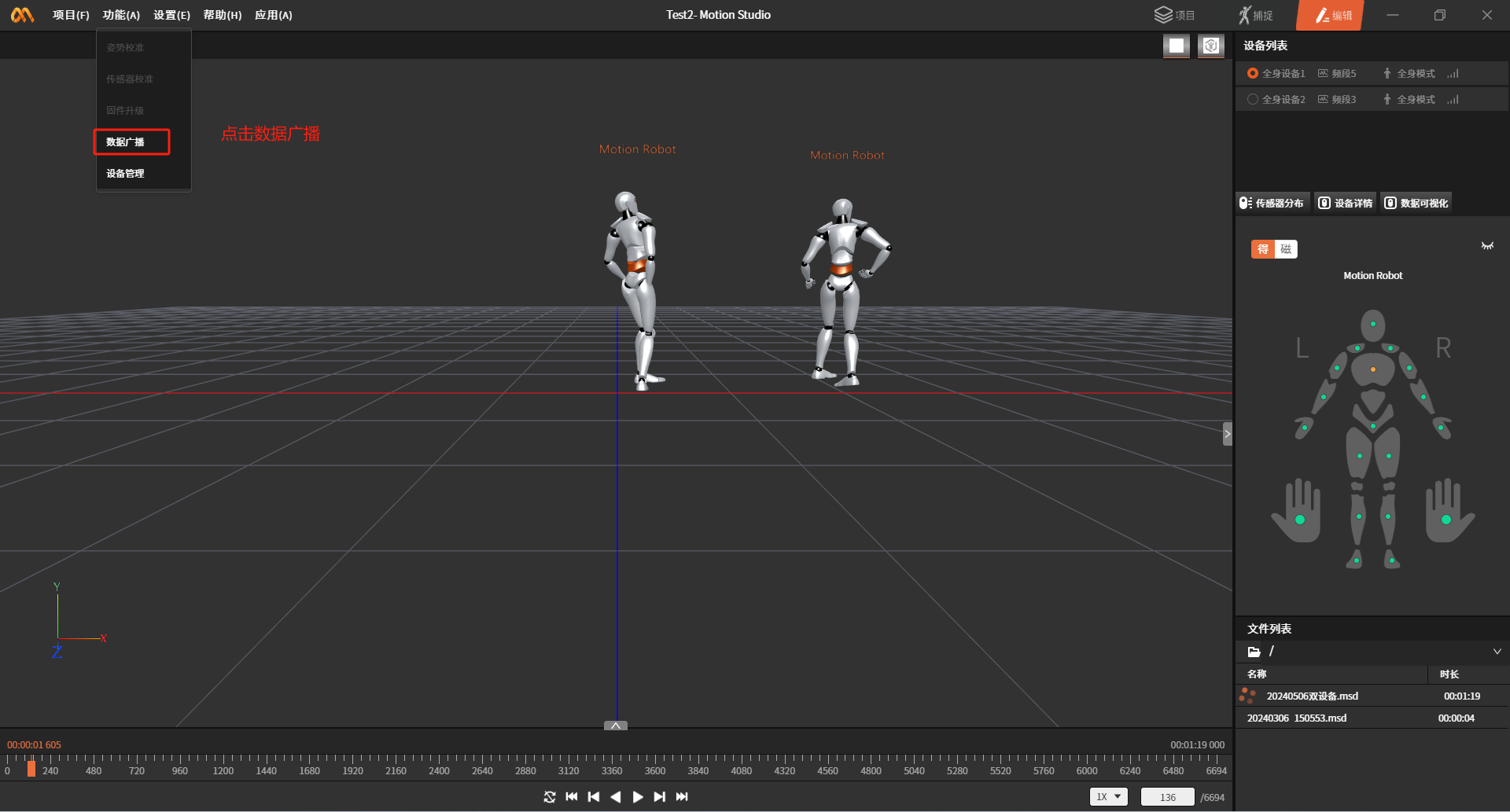Click the Motion Studio logo icon
The height and width of the screenshot is (812, 1510).
tap(22, 15)
